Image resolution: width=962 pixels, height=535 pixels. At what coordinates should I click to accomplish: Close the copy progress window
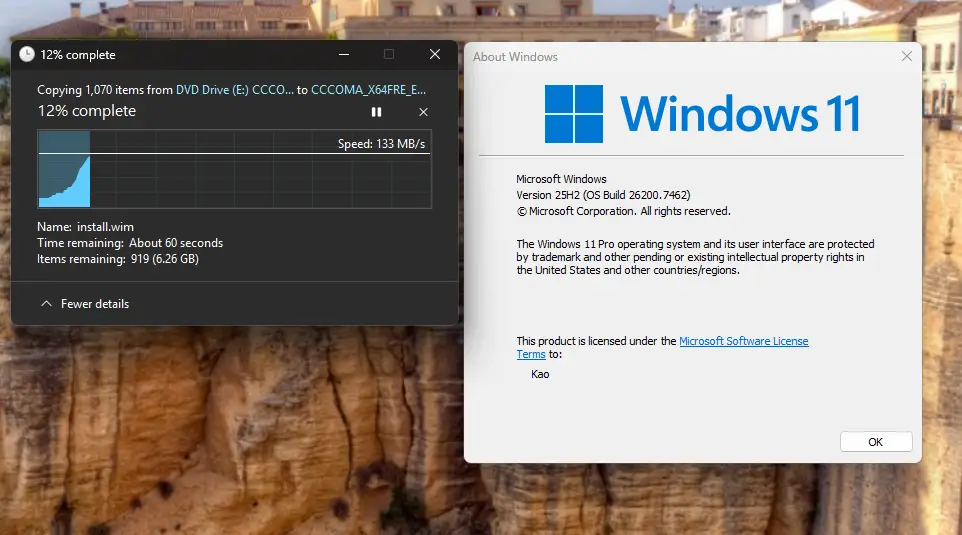[435, 55]
